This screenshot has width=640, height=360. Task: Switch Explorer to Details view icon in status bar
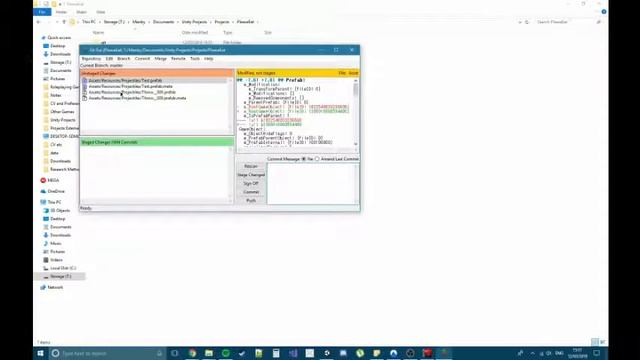click(x=595, y=342)
